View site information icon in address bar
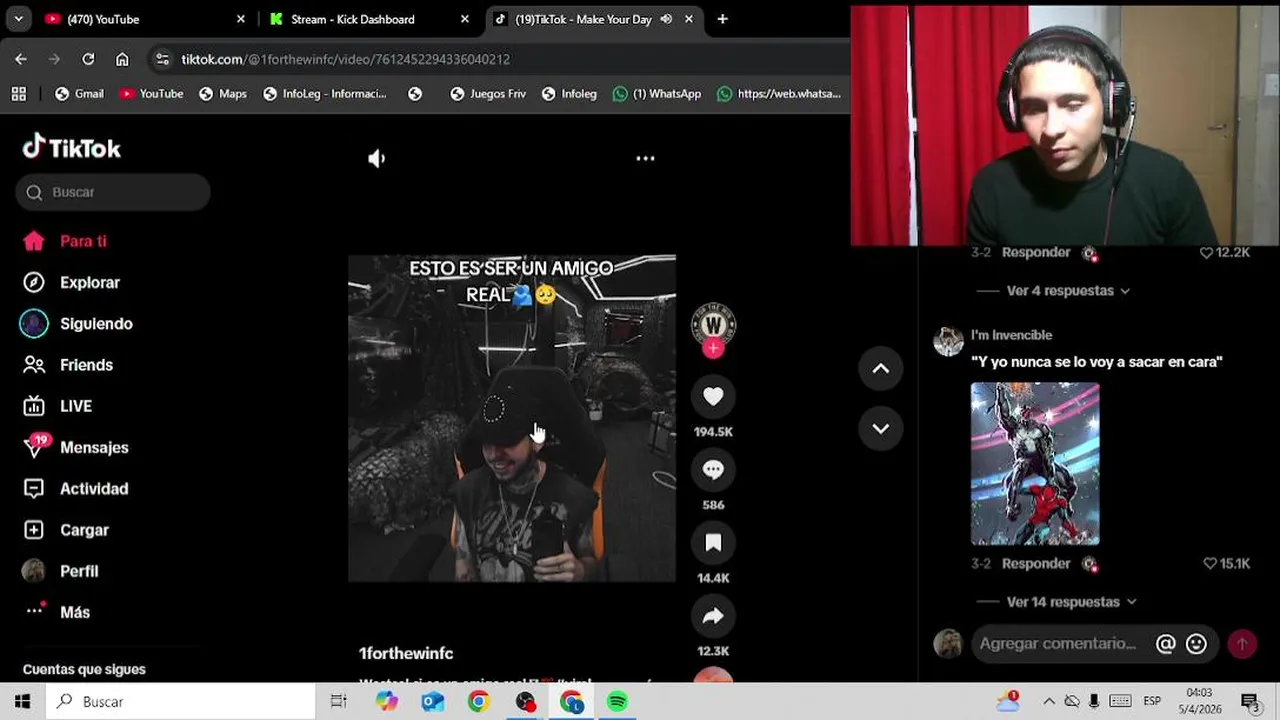1280x720 pixels. 163,59
